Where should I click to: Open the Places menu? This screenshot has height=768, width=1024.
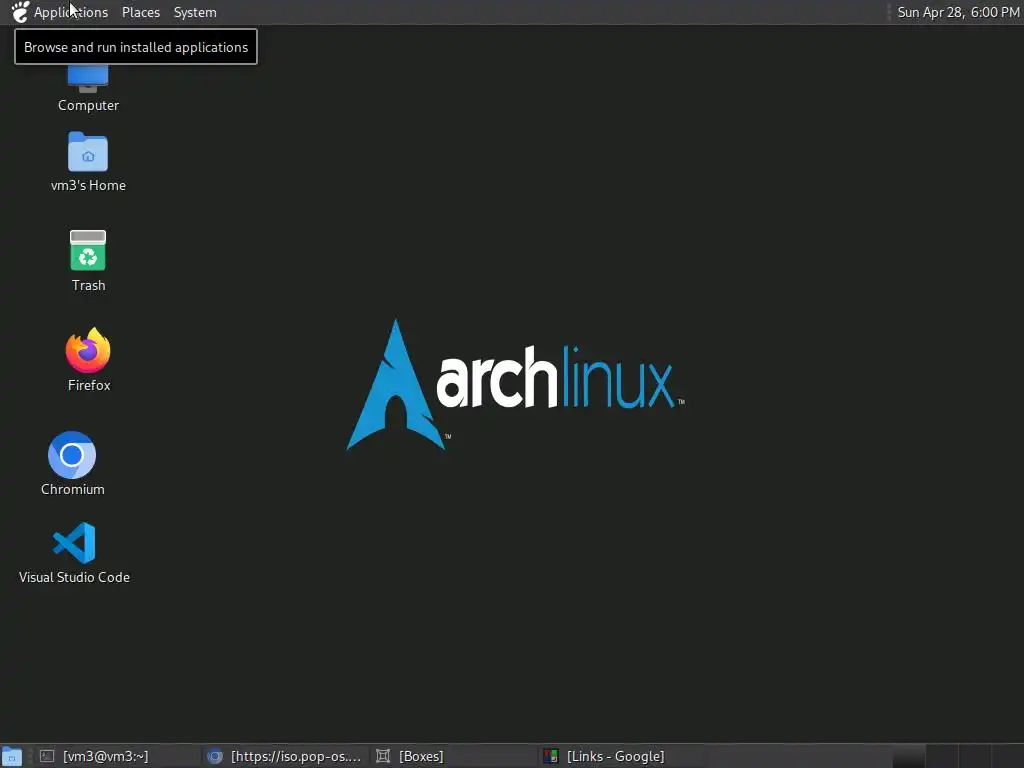point(140,12)
